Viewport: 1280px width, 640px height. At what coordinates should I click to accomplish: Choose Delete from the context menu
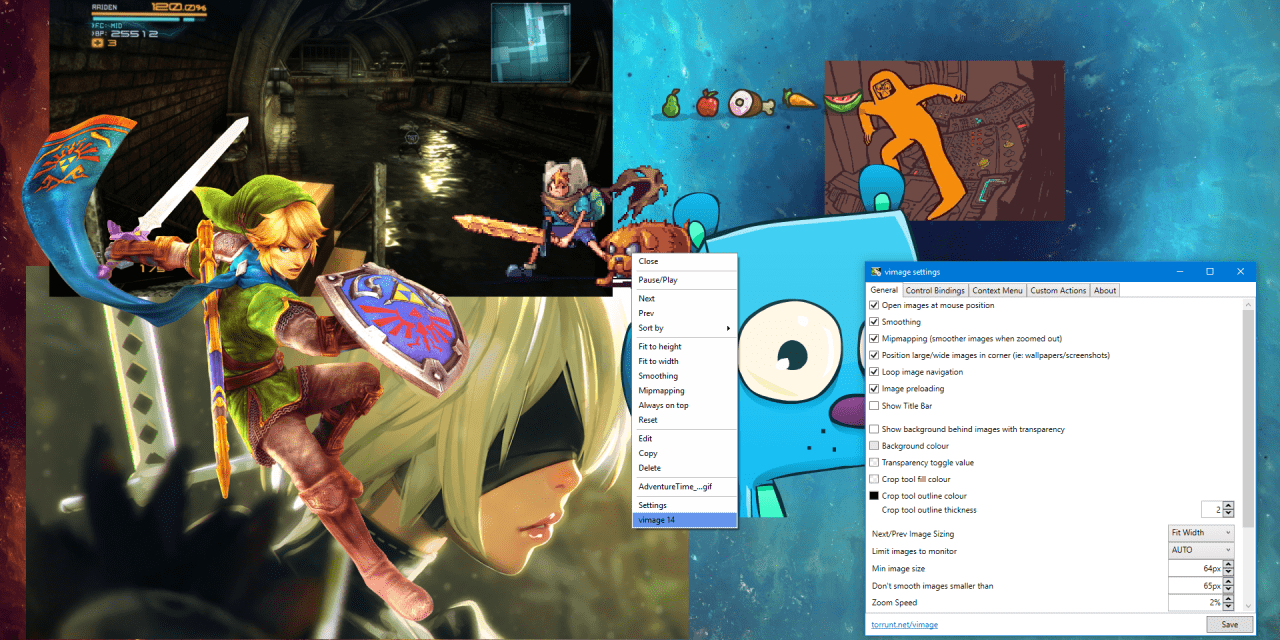tap(684, 468)
